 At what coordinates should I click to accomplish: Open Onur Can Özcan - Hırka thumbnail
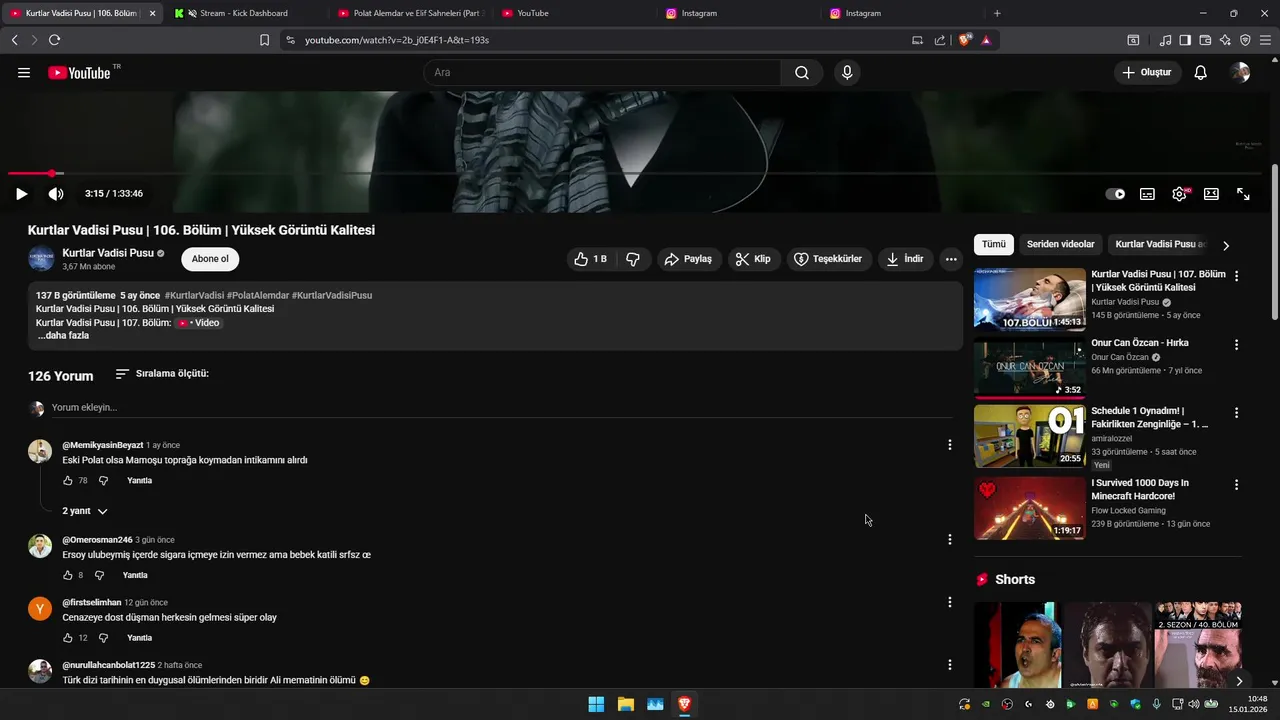pyautogui.click(x=1029, y=370)
